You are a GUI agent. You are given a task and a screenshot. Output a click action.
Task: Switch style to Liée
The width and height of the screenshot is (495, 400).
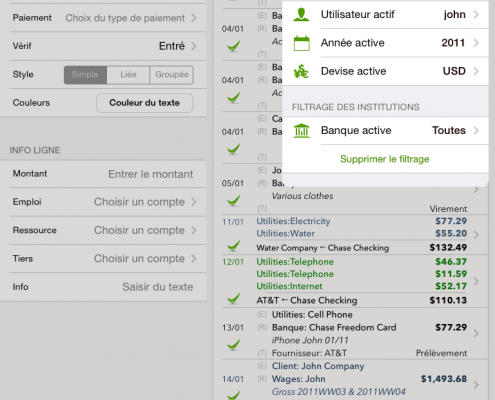(x=128, y=75)
